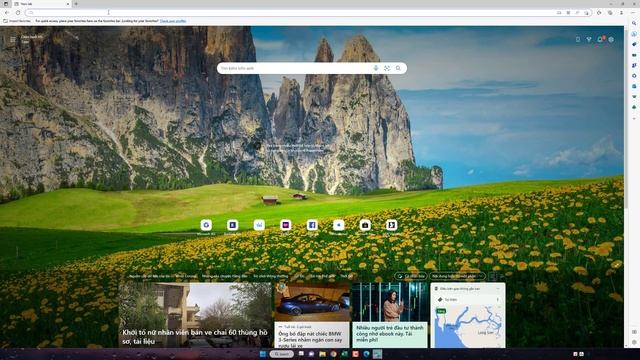640x360 pixels.
Task: Open the Check your profiles link
Action: pos(173,21)
